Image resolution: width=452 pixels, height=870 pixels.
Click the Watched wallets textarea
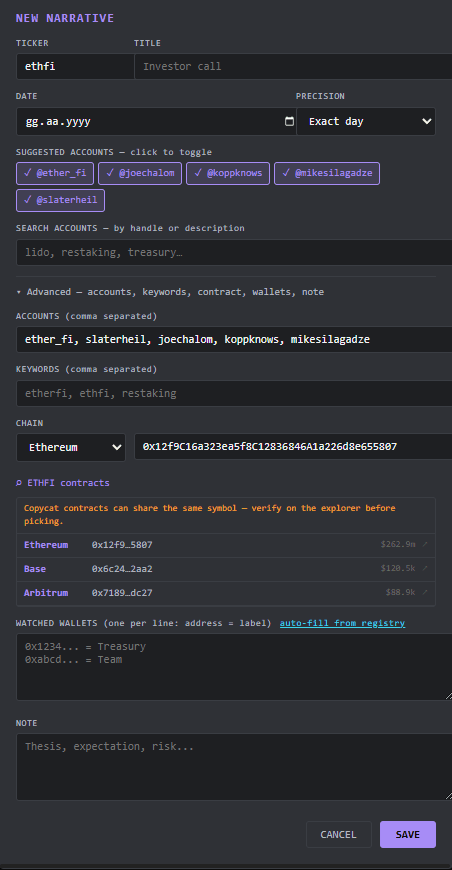coord(234,667)
